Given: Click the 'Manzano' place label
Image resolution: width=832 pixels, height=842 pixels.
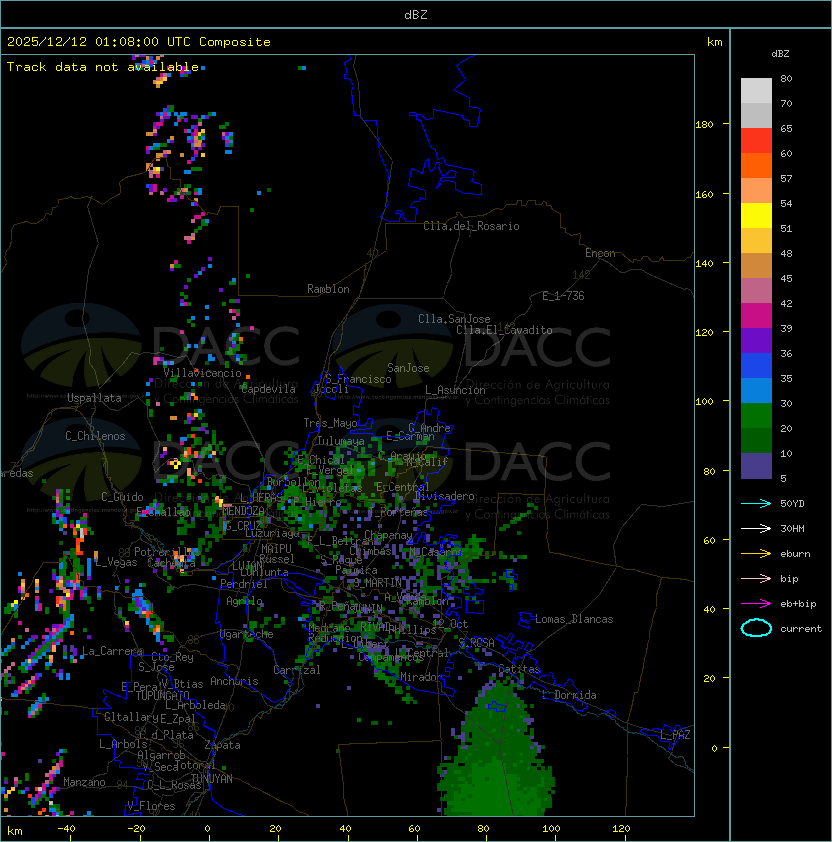Looking at the screenshot, I should tap(84, 782).
